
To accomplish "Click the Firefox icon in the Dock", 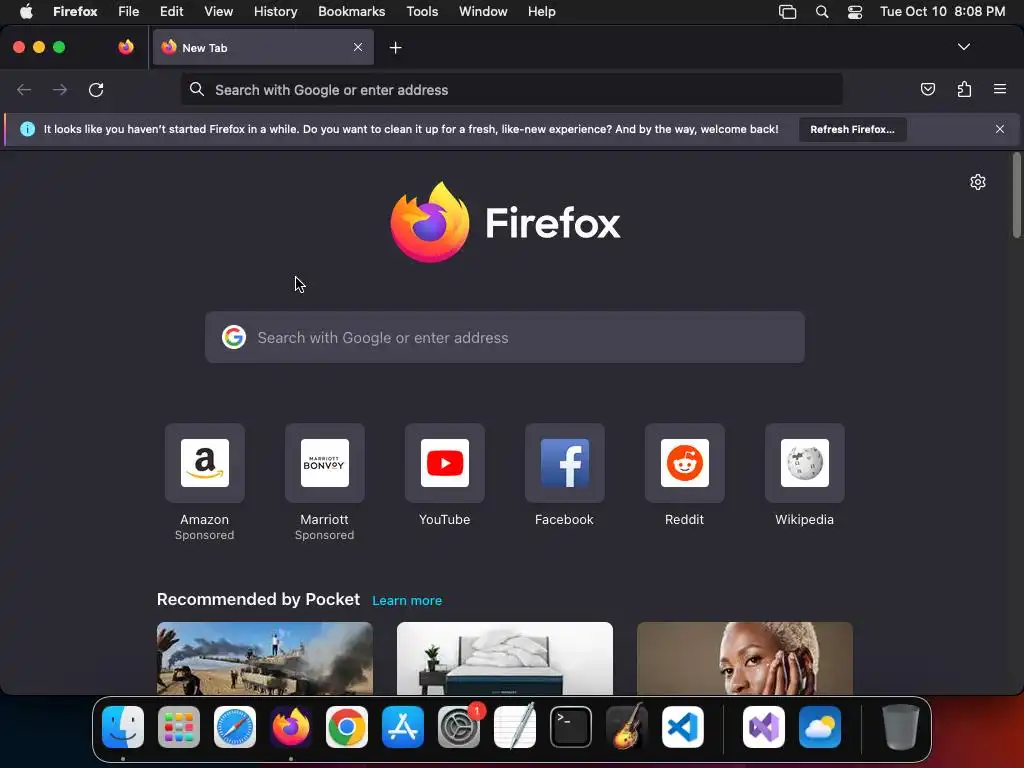I will [291, 727].
